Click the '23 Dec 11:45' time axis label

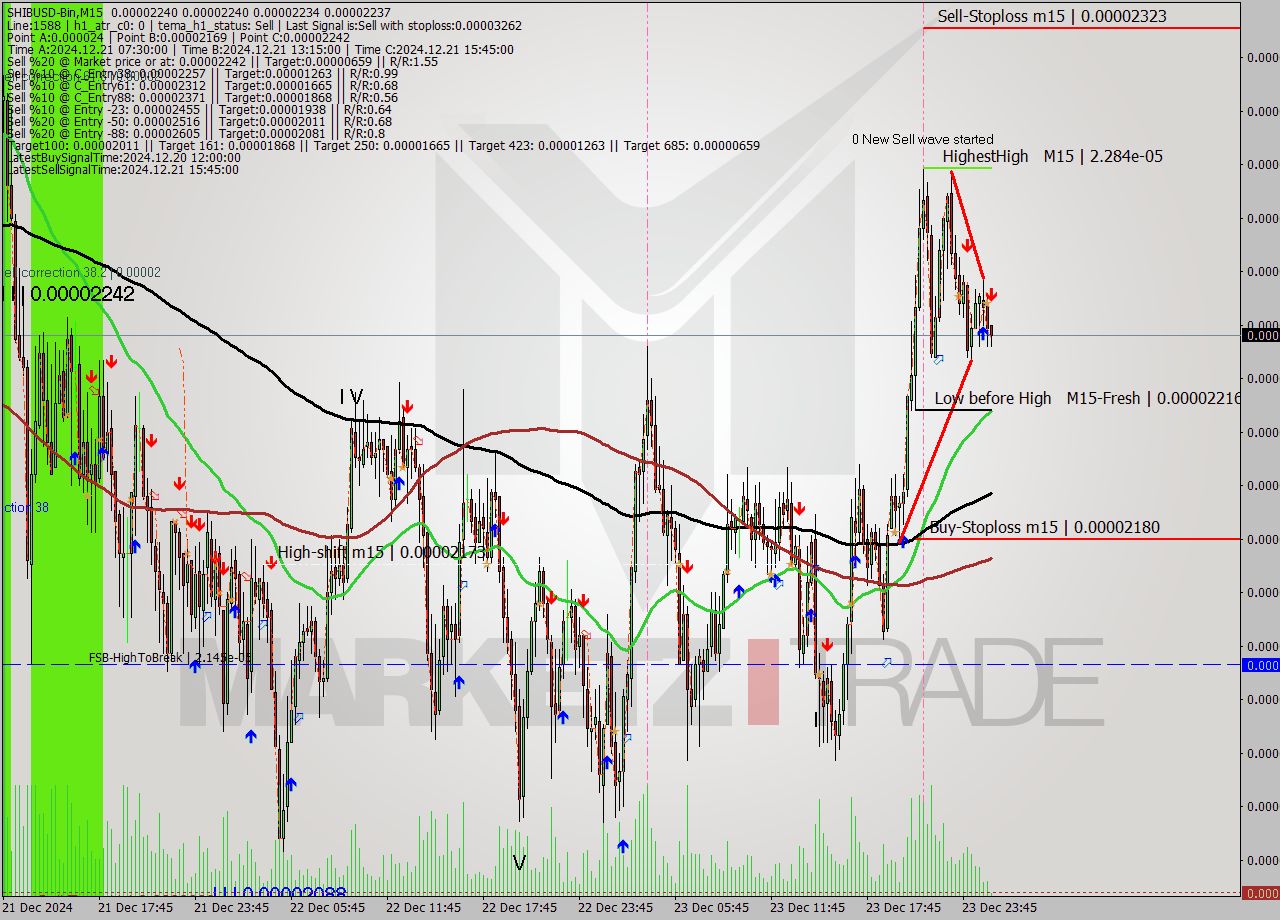click(807, 908)
